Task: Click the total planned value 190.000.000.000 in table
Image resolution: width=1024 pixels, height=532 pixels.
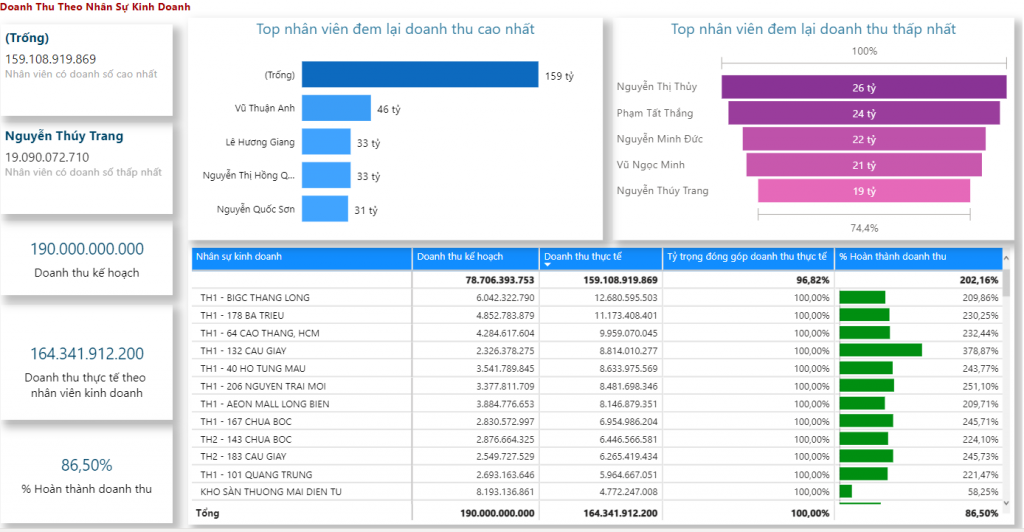Action: click(x=497, y=513)
